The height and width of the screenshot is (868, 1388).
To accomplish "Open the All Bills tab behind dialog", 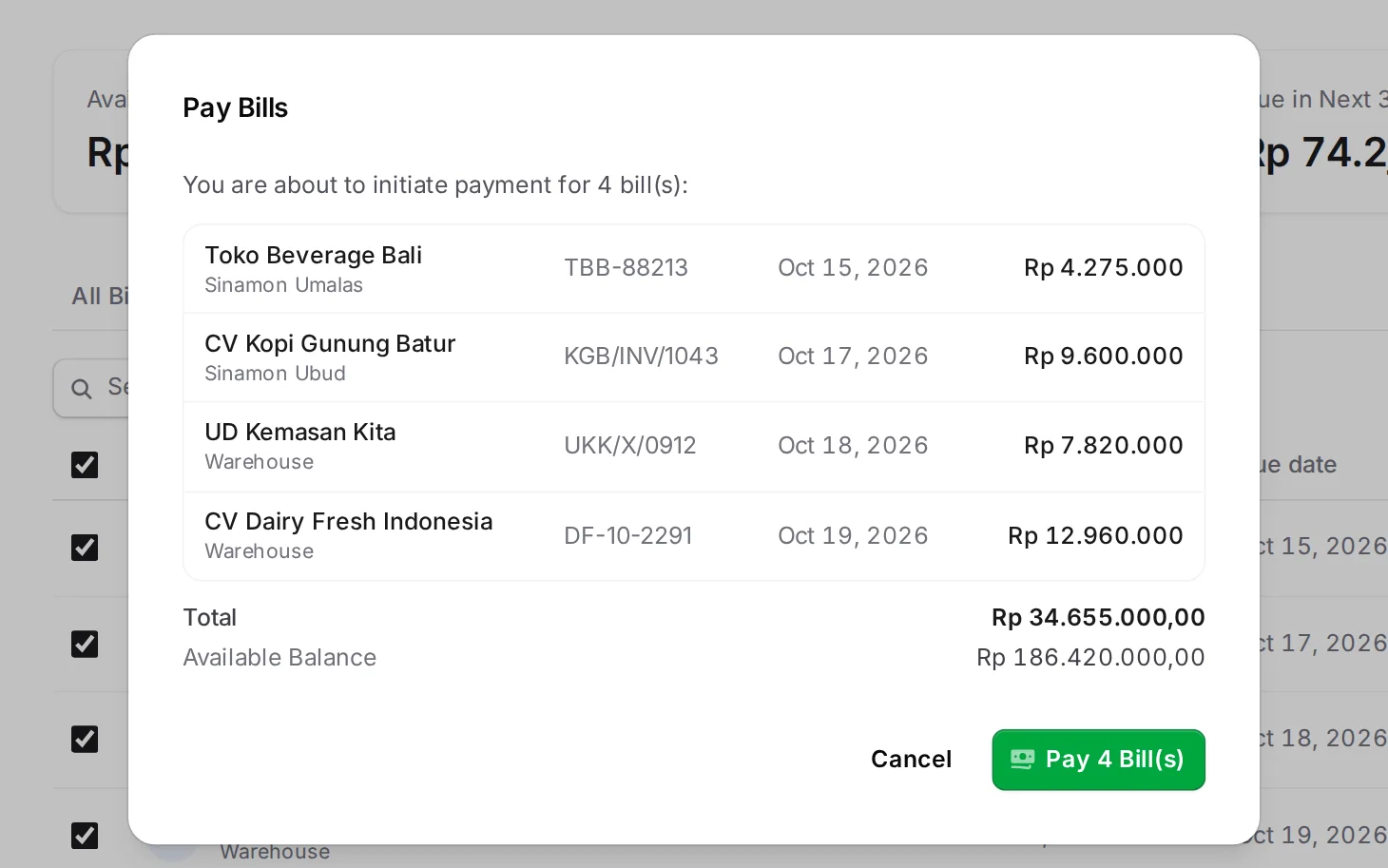I will pyautogui.click(x=100, y=296).
